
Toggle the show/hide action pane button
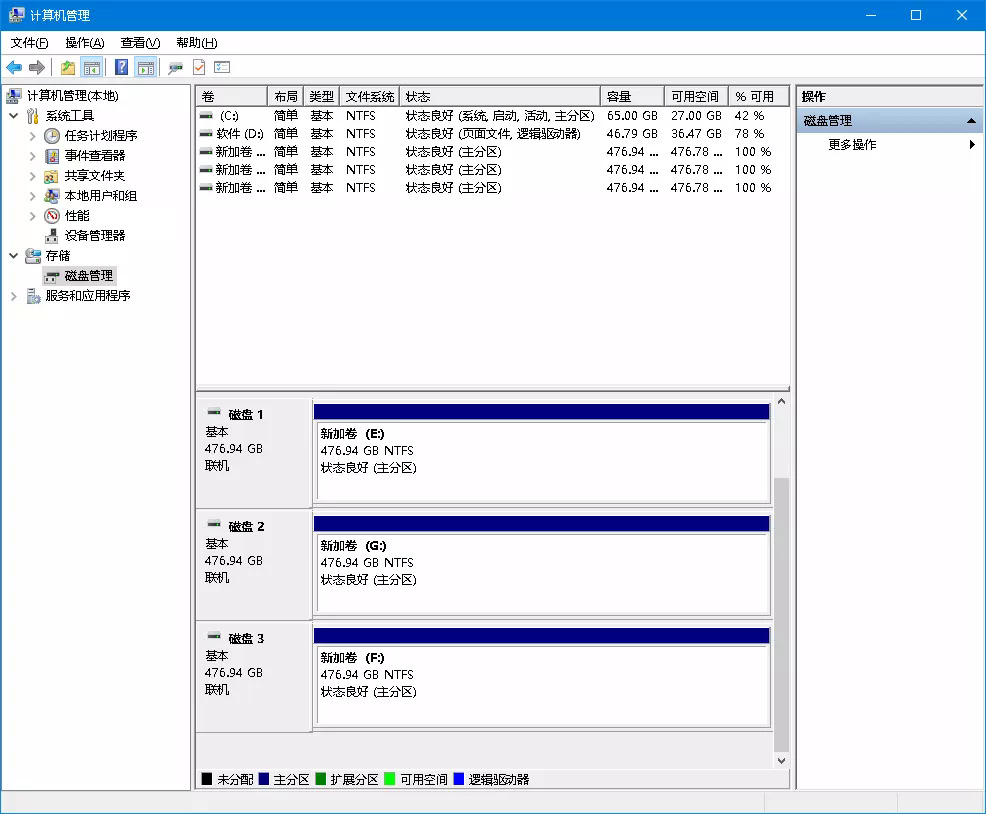(x=146, y=67)
